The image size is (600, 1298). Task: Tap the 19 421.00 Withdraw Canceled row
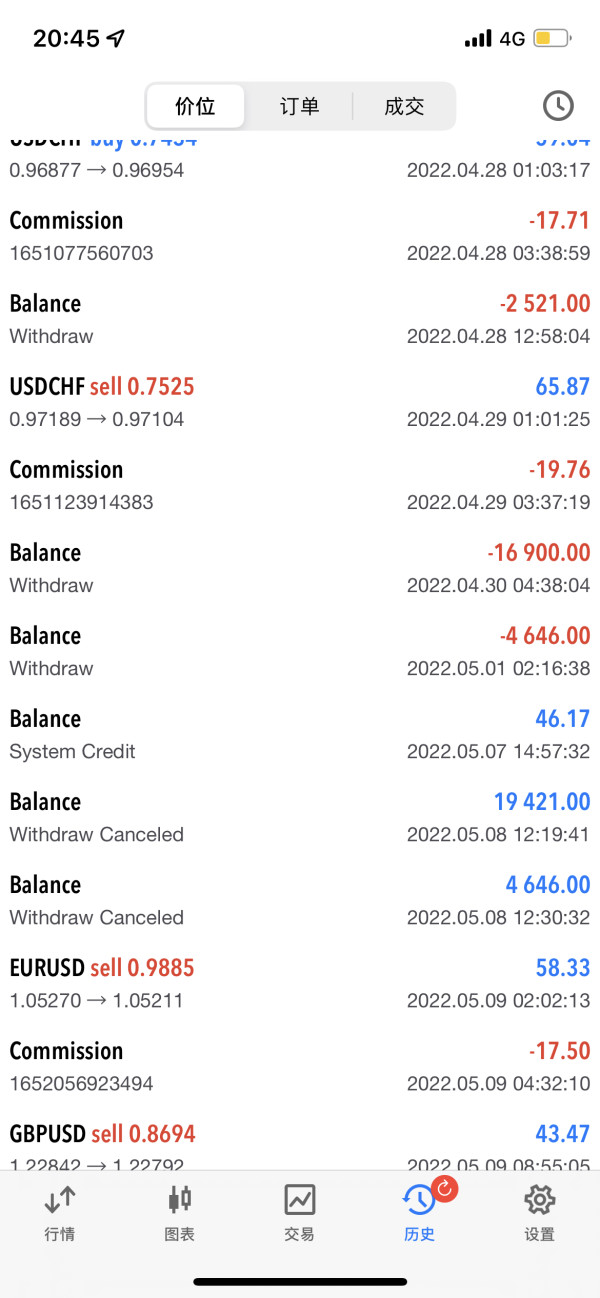[x=300, y=816]
